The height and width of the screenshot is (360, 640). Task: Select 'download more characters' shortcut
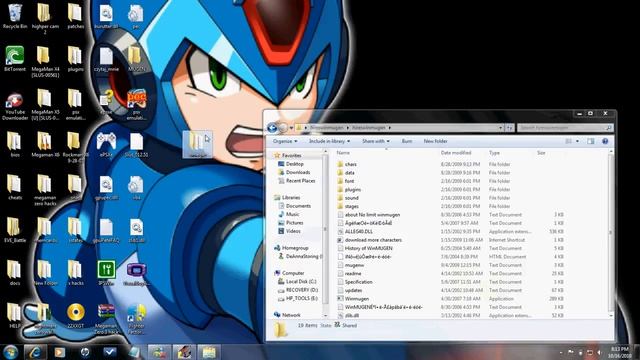pyautogui.click(x=451, y=240)
